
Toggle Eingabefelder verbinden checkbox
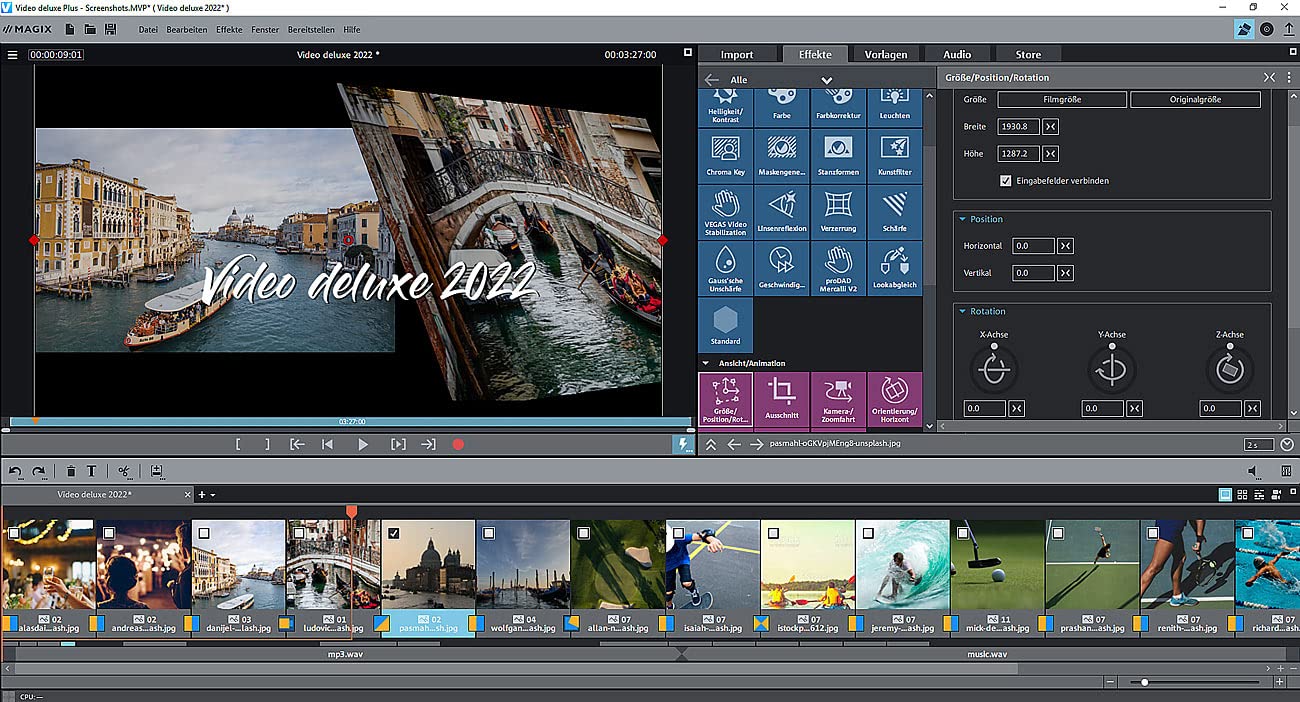click(1006, 181)
